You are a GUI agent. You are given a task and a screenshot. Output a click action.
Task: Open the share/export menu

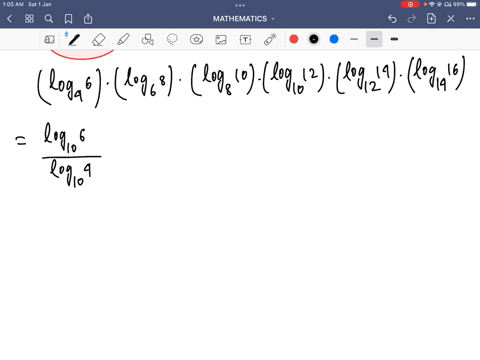[x=88, y=19]
